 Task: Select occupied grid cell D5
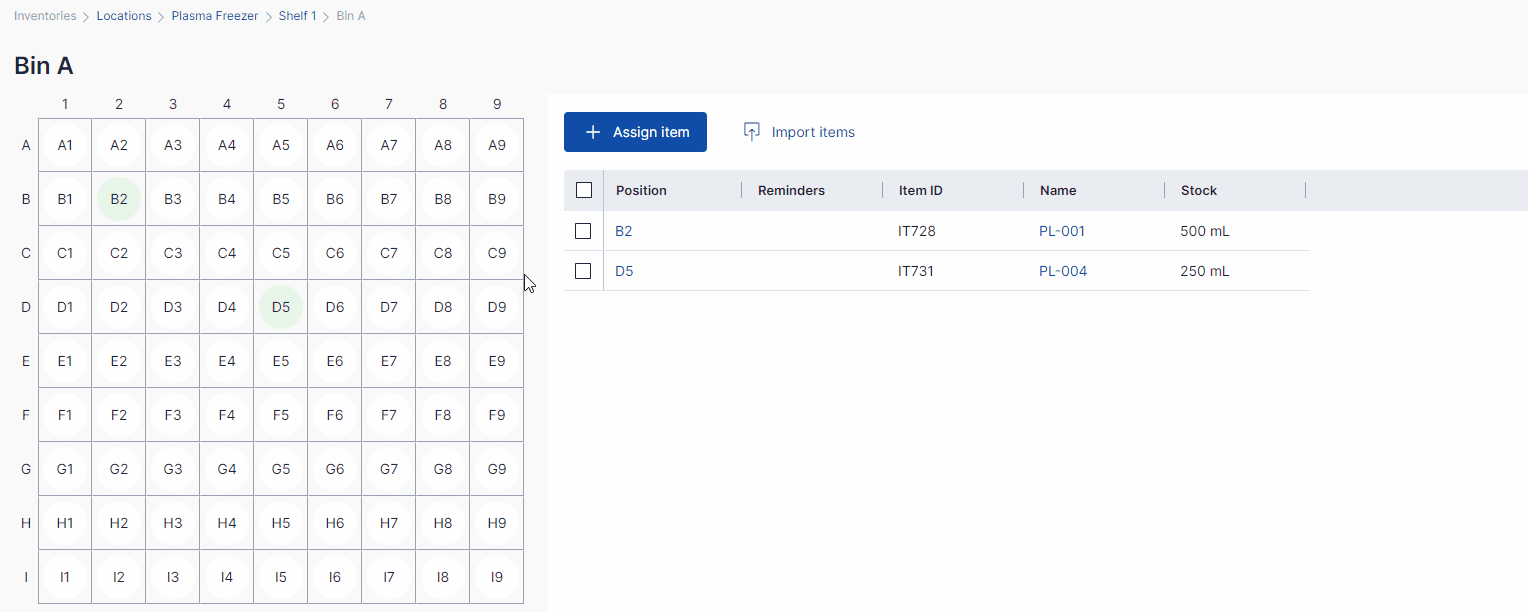pos(281,307)
